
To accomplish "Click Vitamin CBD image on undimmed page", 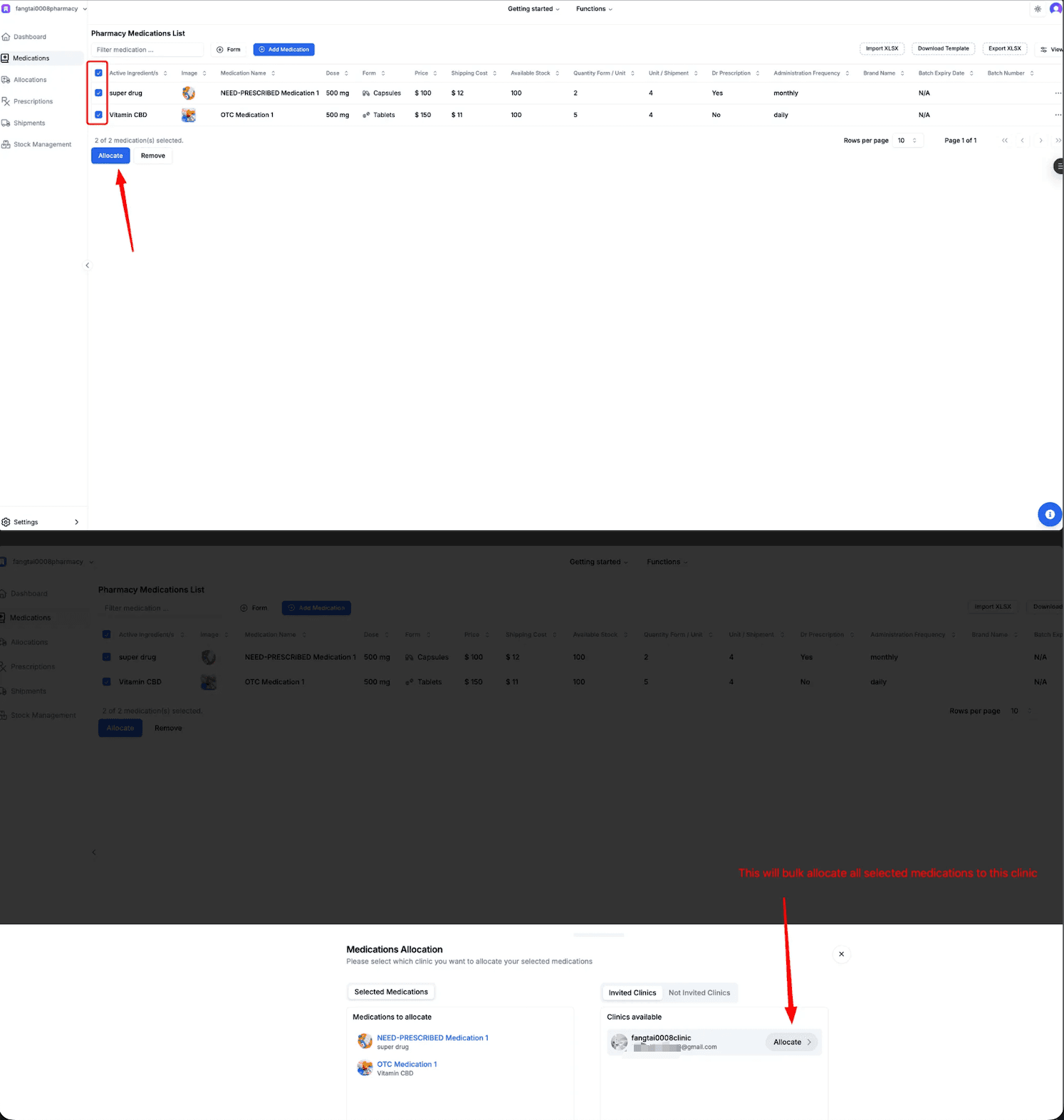I will [189, 115].
